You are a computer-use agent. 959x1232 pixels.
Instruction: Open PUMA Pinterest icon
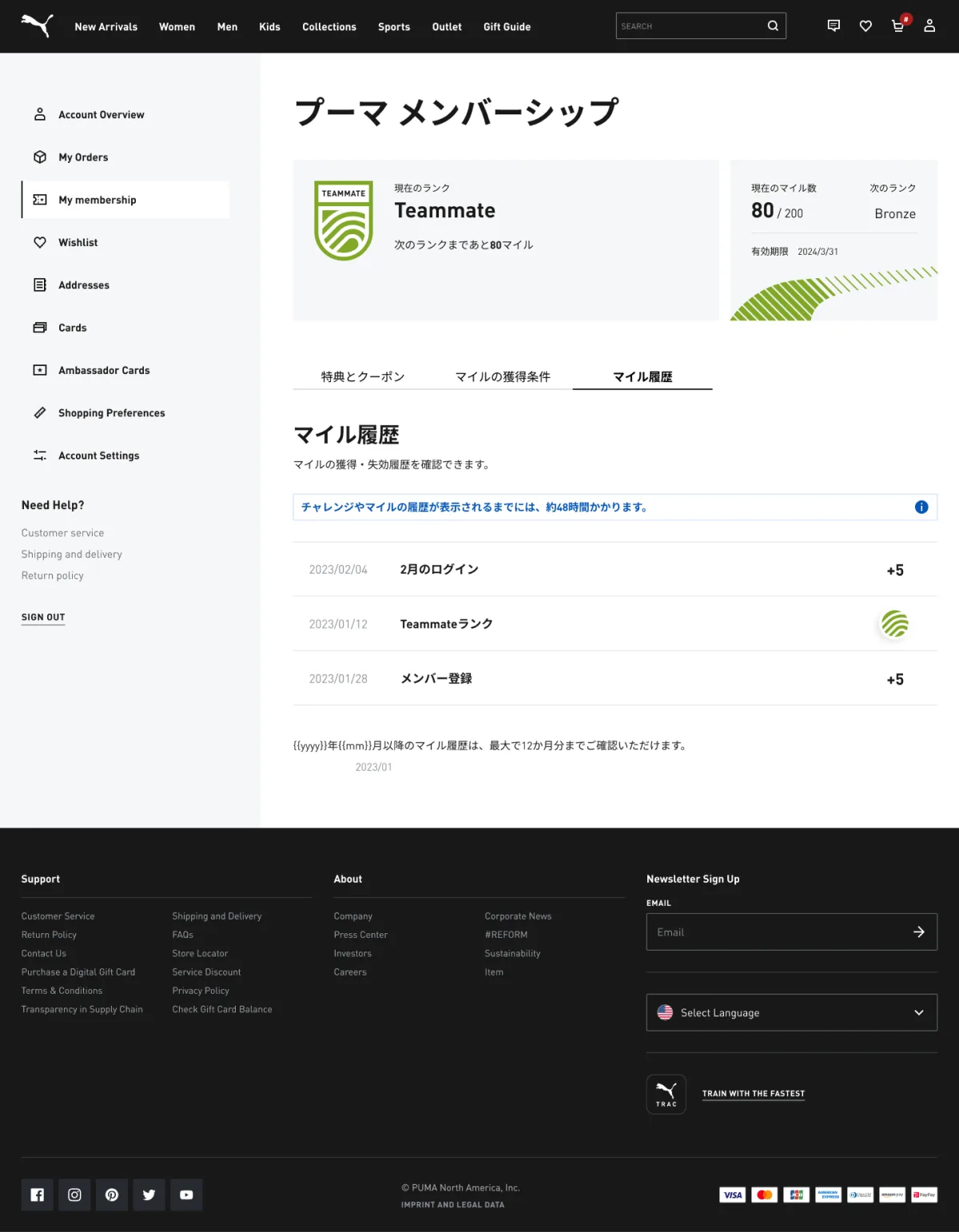[112, 1195]
